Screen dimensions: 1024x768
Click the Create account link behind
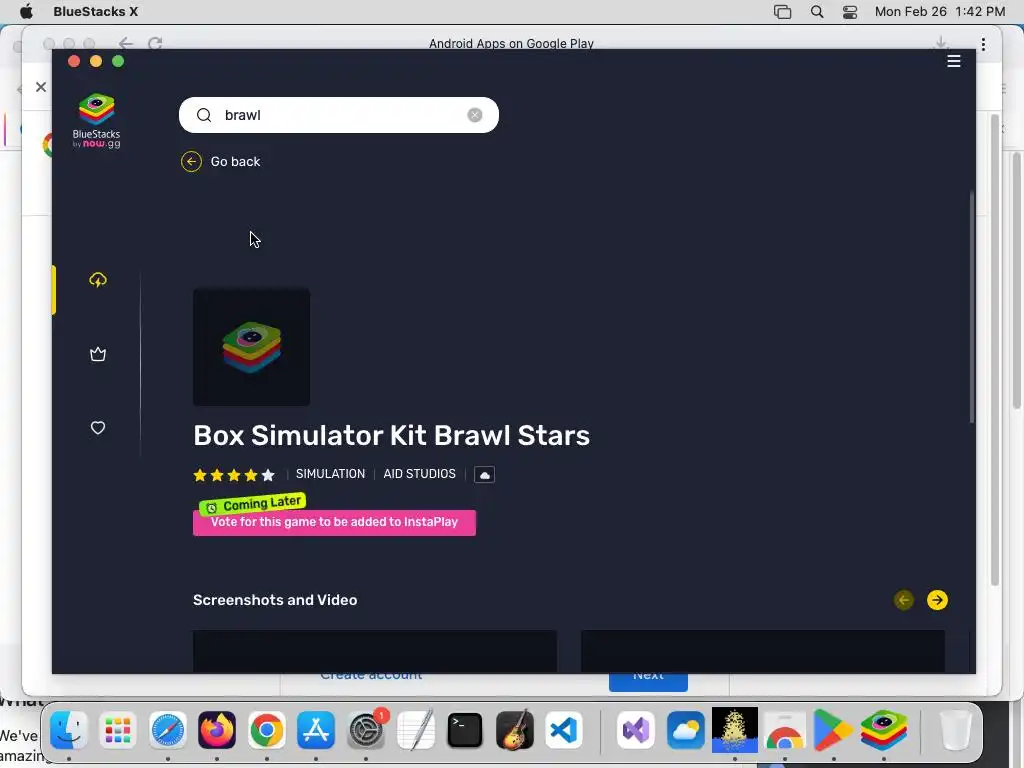(371, 677)
